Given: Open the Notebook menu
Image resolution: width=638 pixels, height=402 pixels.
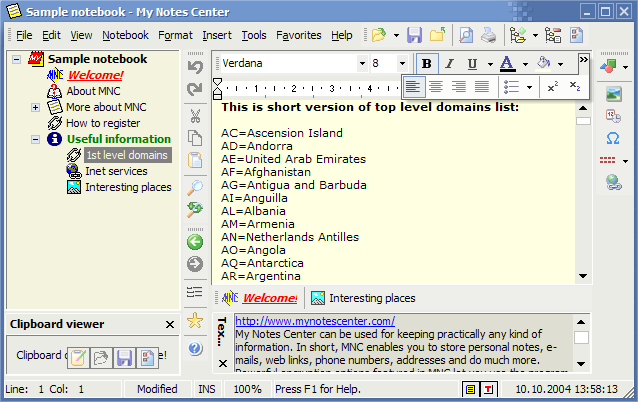Looking at the screenshot, I should tap(125, 35).
